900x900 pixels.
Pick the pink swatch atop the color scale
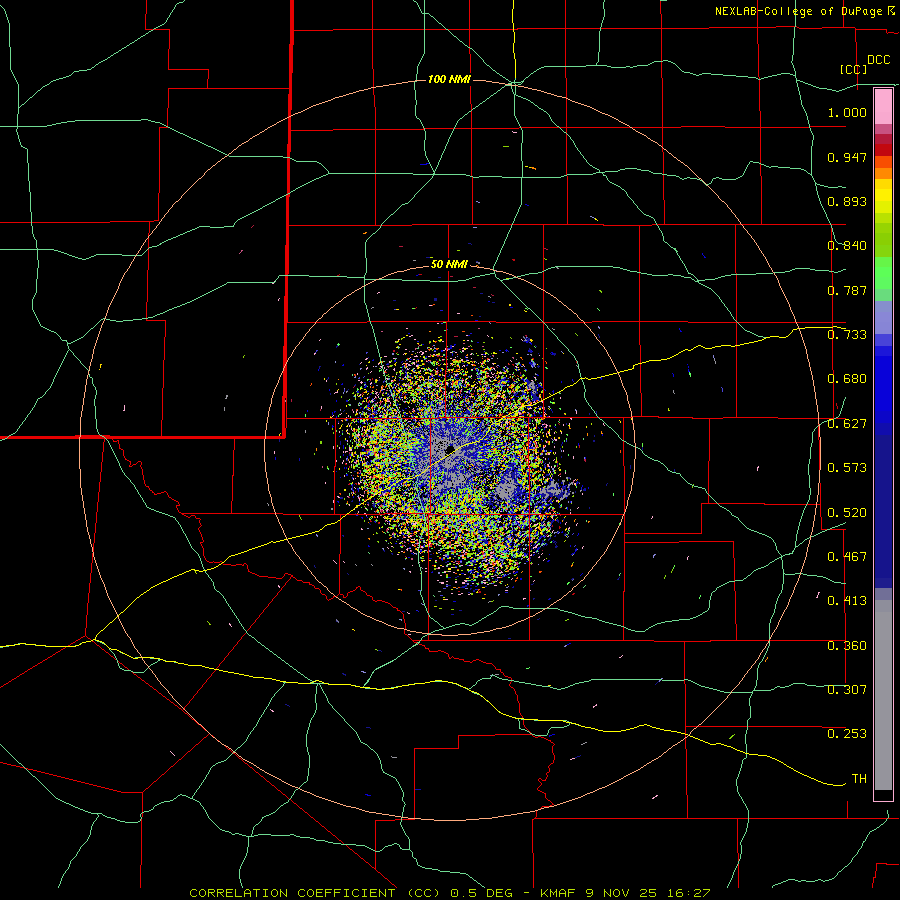pyautogui.click(x=883, y=107)
